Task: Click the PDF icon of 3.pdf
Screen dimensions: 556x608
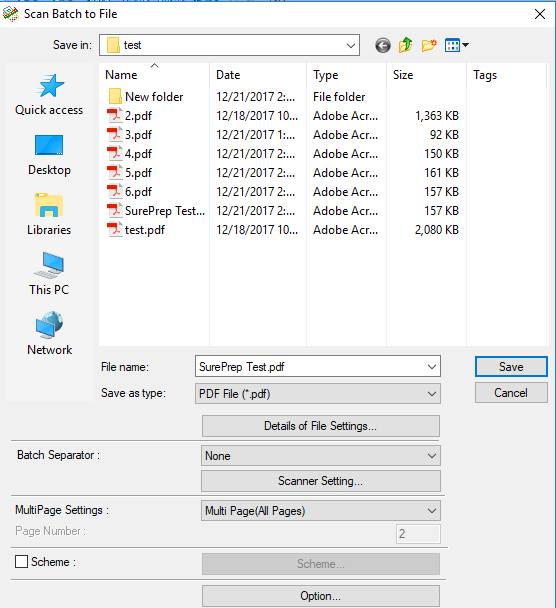Action: 115,135
